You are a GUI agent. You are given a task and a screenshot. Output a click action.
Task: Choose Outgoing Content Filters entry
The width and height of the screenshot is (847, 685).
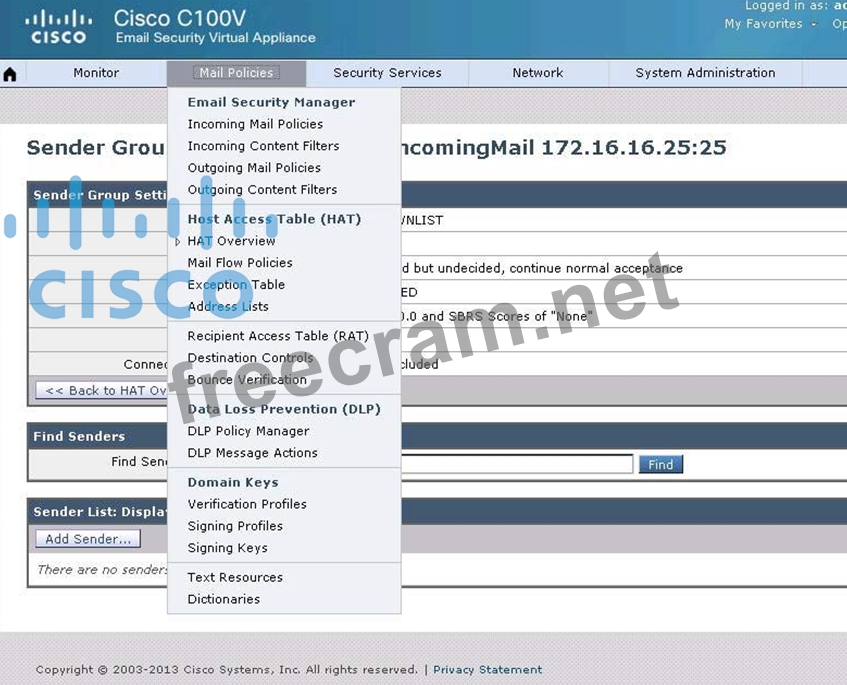262,190
